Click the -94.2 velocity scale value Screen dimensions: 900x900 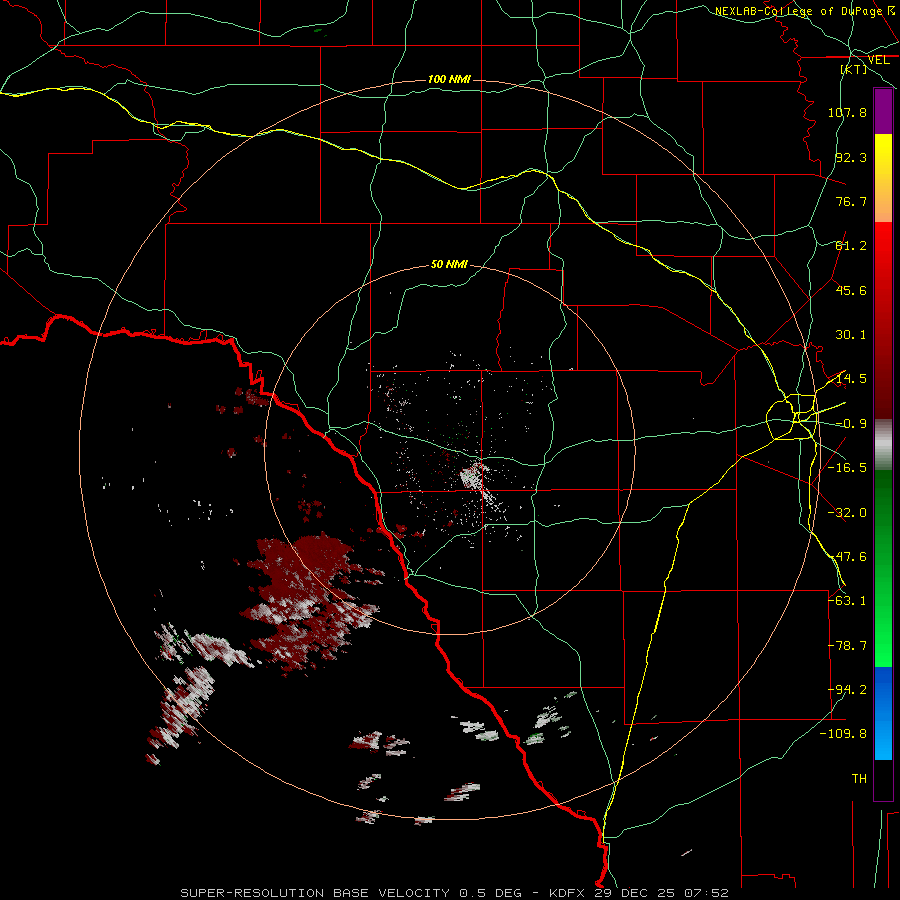(847, 690)
